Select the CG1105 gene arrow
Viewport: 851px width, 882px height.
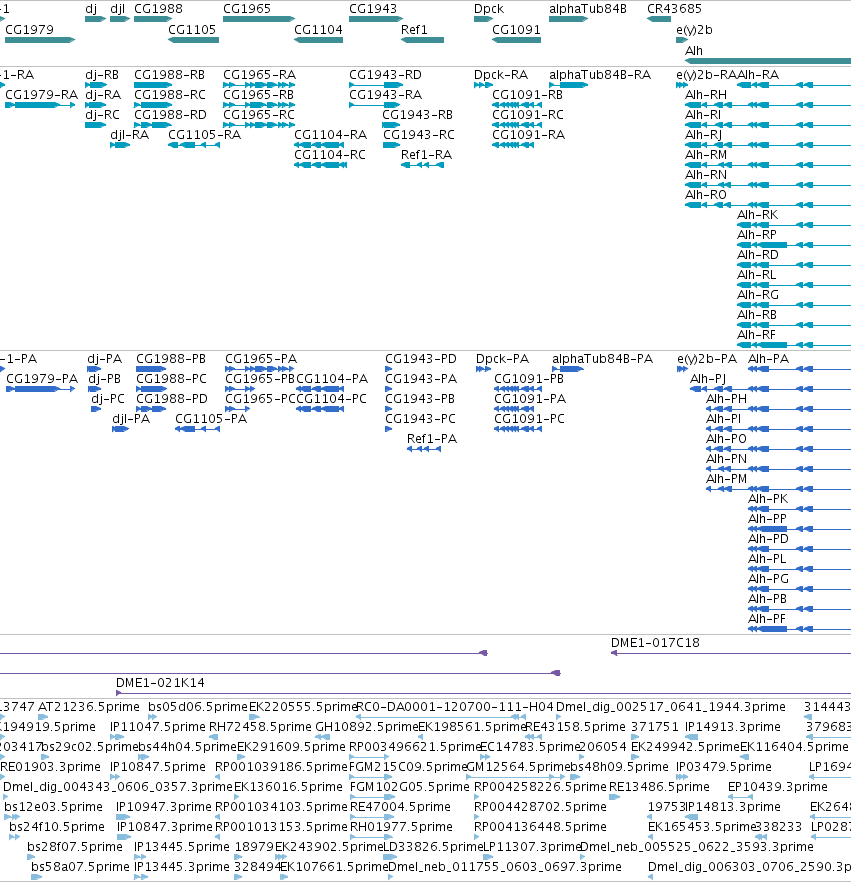[193, 40]
